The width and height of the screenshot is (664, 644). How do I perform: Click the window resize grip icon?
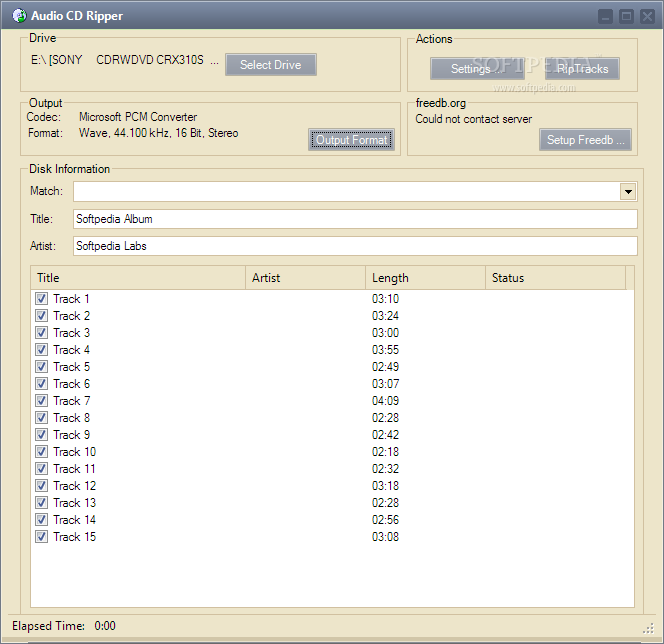(648, 629)
